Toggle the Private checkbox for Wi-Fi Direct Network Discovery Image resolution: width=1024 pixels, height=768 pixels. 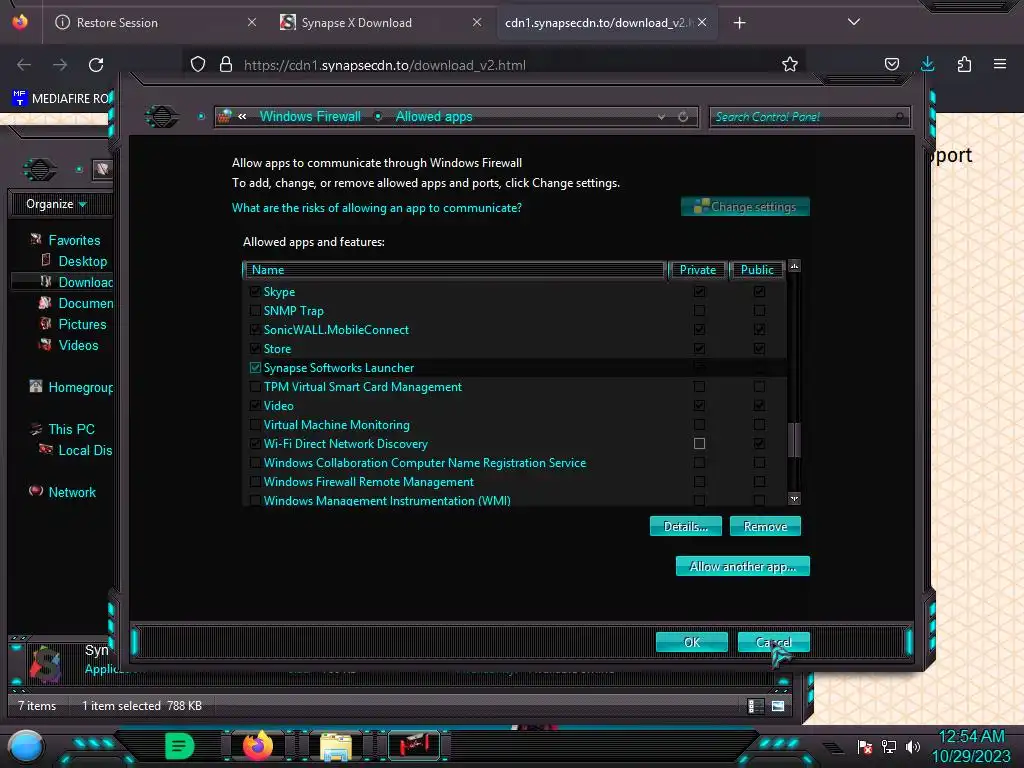point(699,443)
